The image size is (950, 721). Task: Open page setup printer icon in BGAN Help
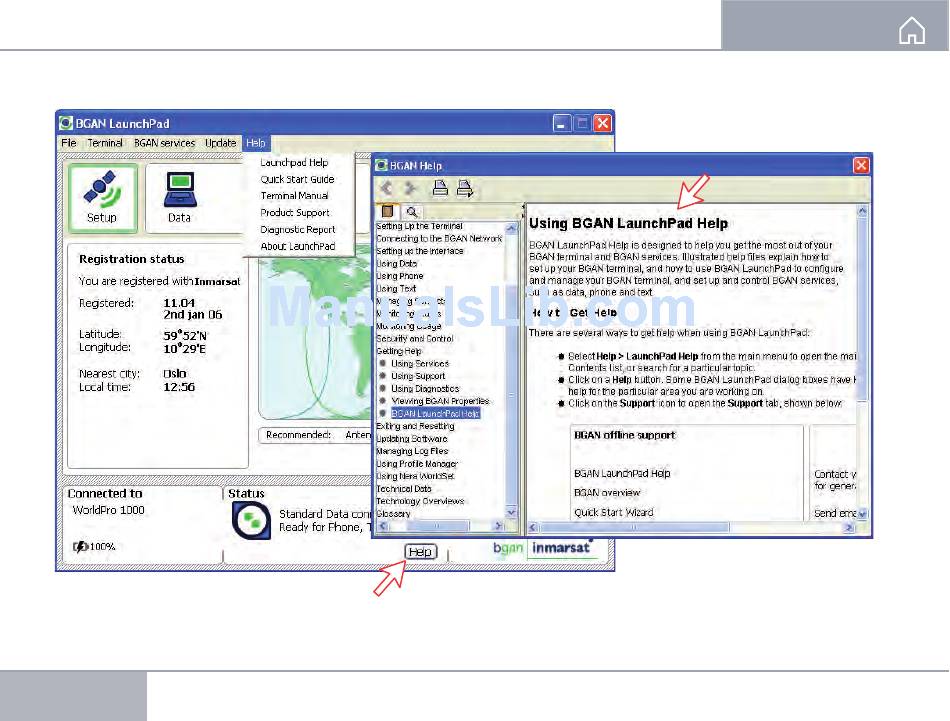465,188
